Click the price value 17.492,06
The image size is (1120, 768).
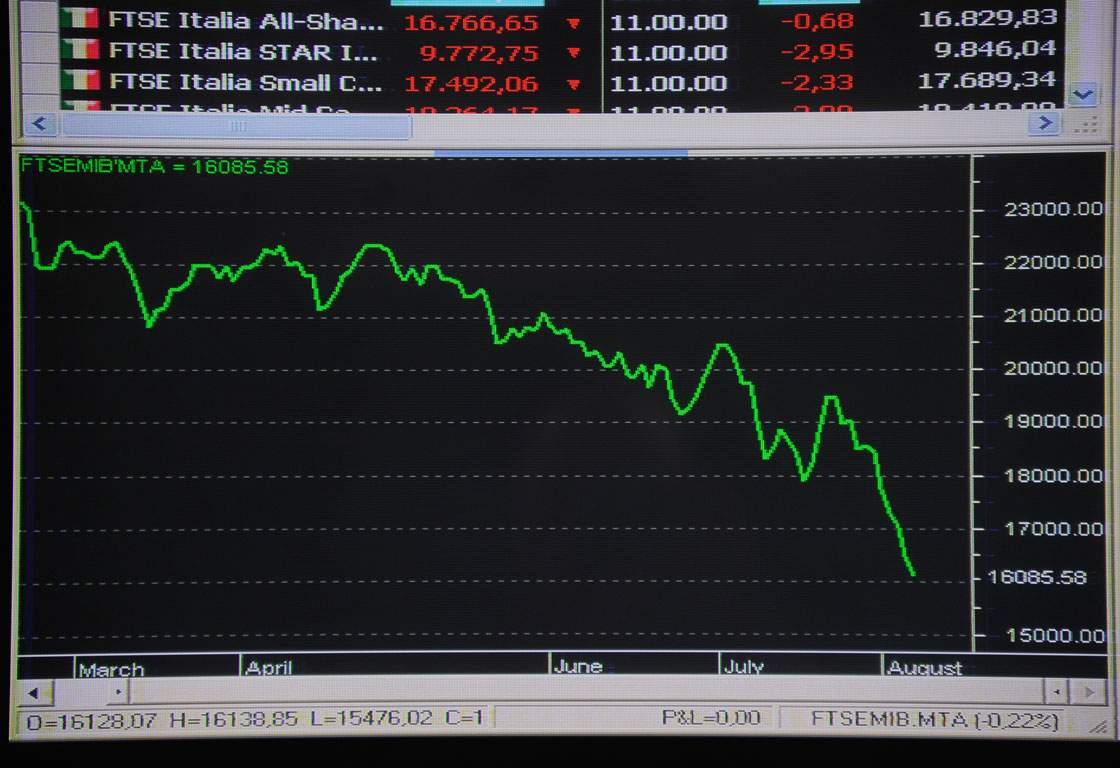(471, 84)
